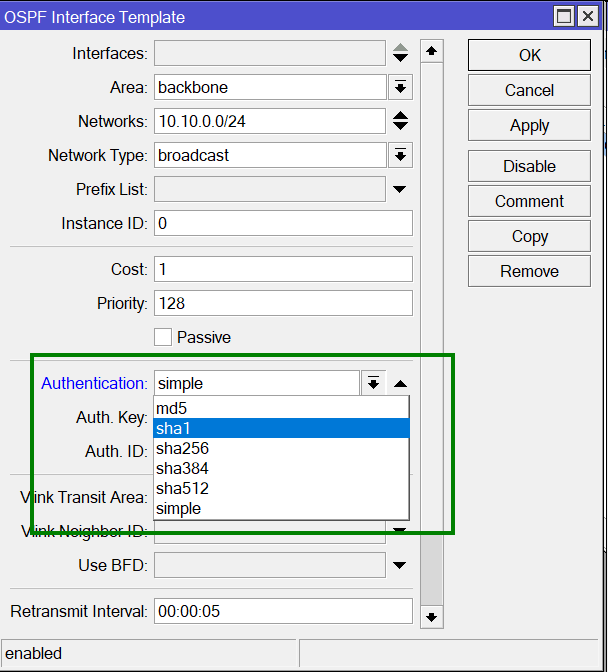Open the Network Type dropdown
The width and height of the screenshot is (608, 672).
400,155
